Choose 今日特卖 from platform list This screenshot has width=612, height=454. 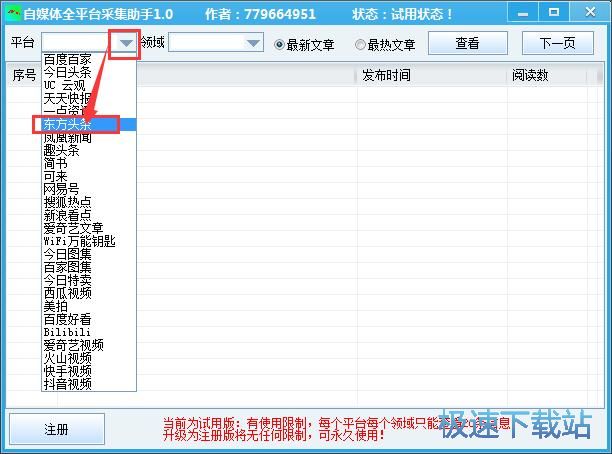(89, 280)
